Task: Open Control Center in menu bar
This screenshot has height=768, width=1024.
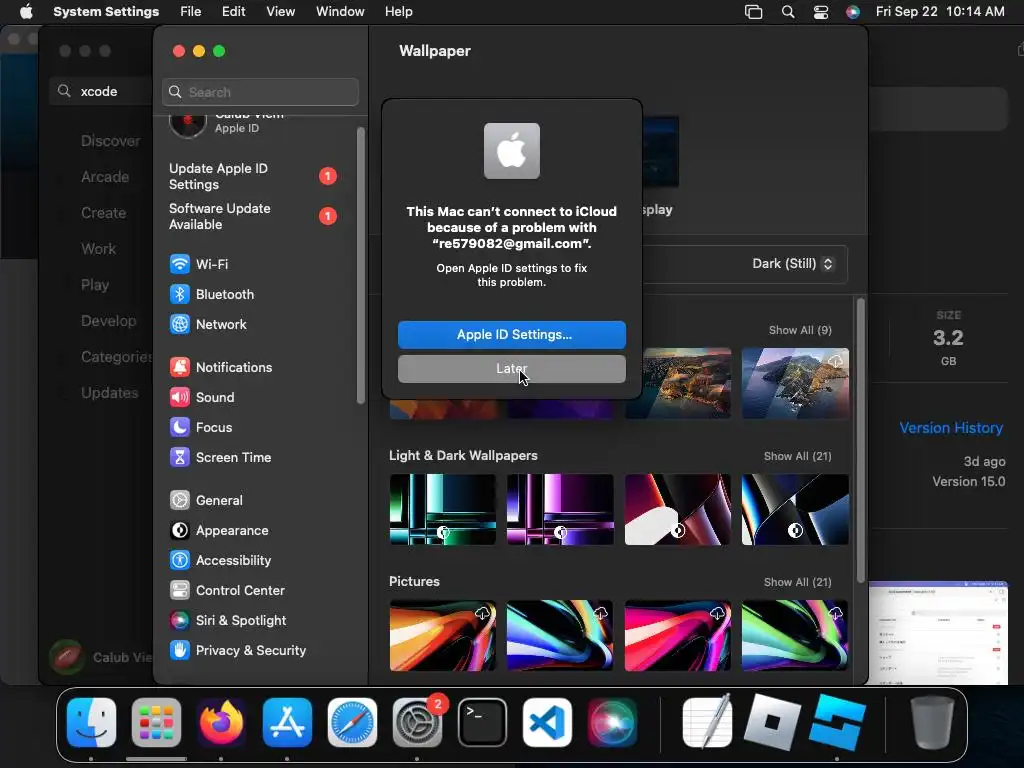Action: (x=821, y=12)
